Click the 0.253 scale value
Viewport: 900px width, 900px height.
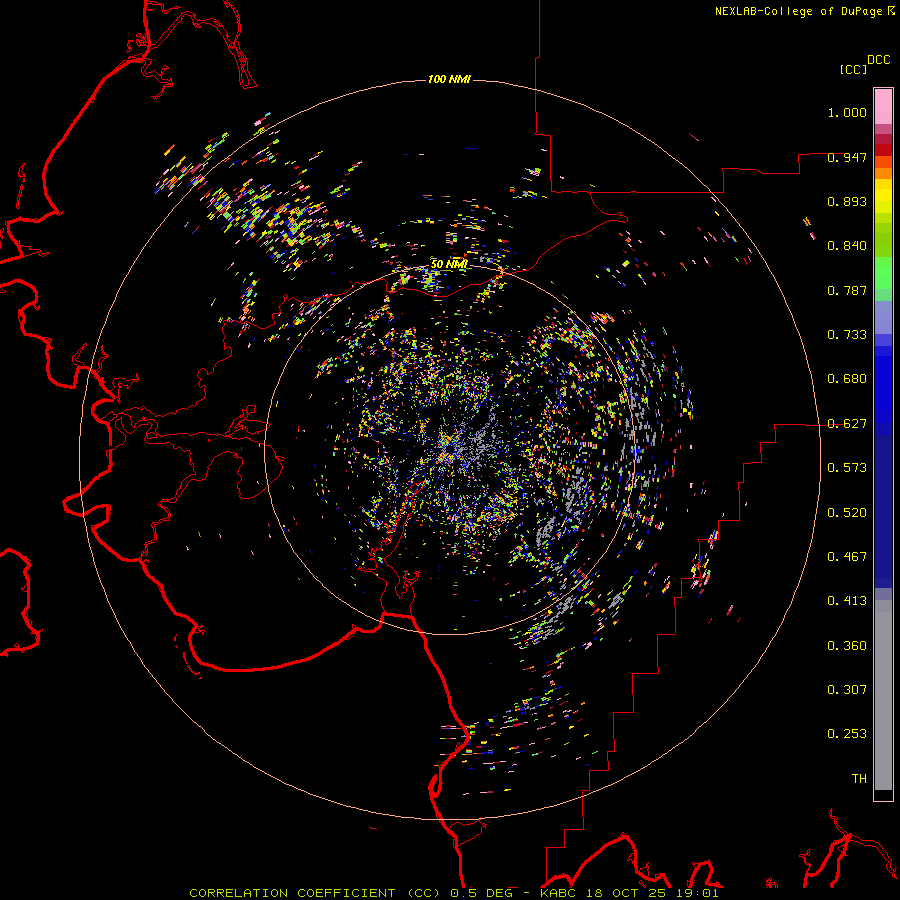coord(847,734)
